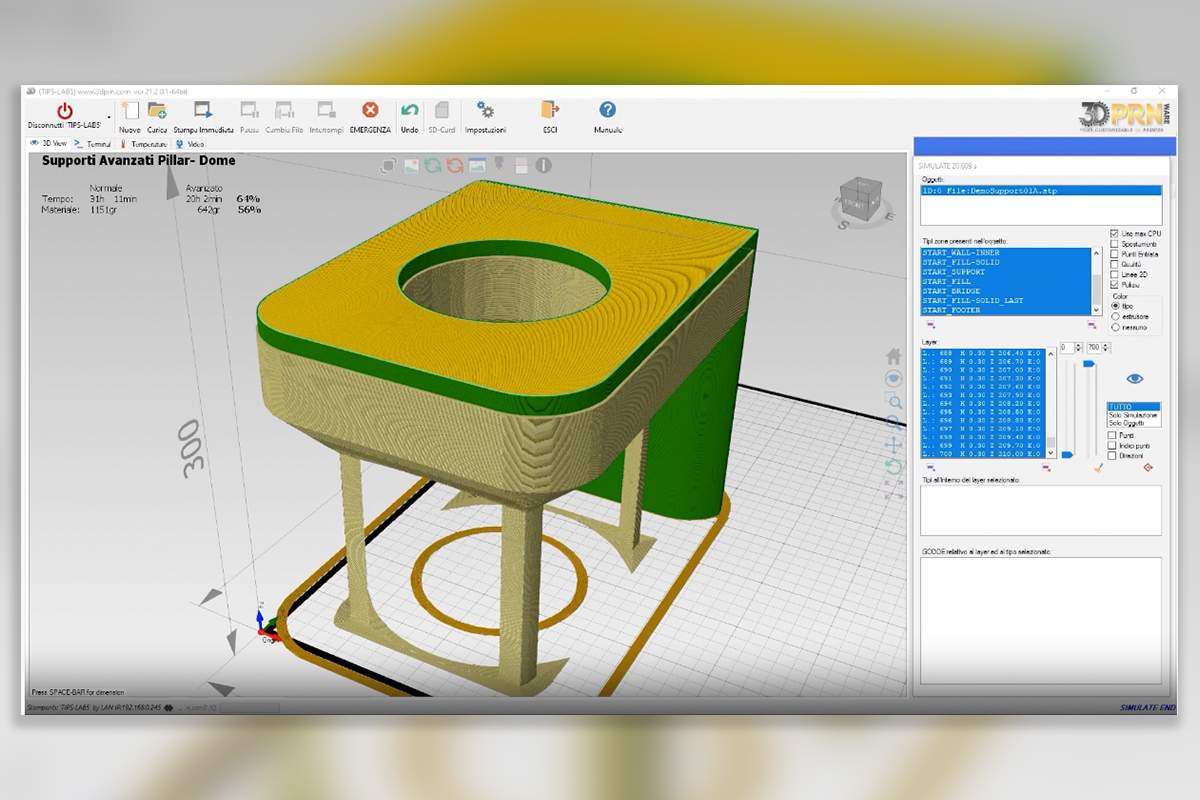Enable the Punti checkbox
The height and width of the screenshot is (800, 1200).
tap(1112, 435)
